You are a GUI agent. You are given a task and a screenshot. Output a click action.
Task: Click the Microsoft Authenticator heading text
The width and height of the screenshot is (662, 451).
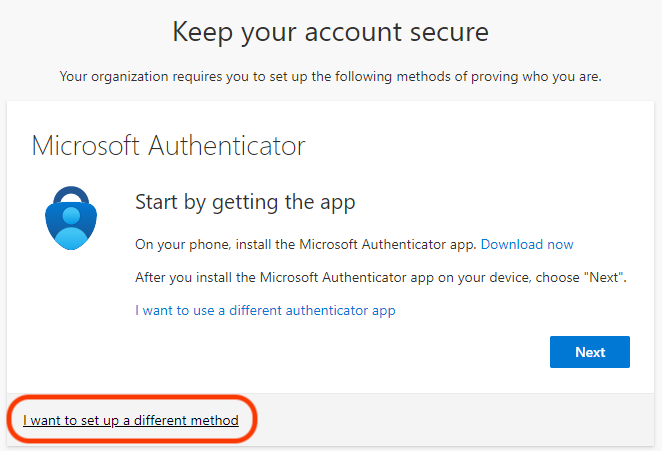coord(168,146)
